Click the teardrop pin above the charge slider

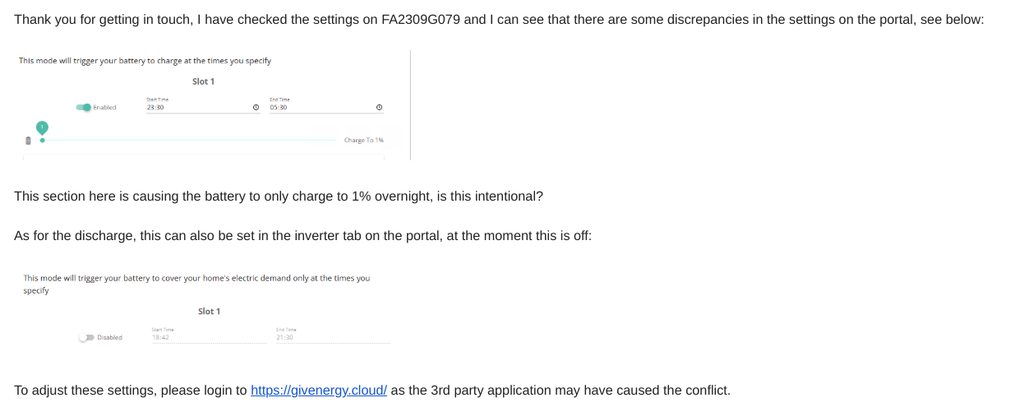[x=42, y=127]
